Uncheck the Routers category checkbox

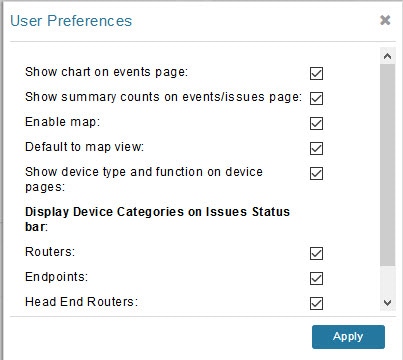click(316, 253)
